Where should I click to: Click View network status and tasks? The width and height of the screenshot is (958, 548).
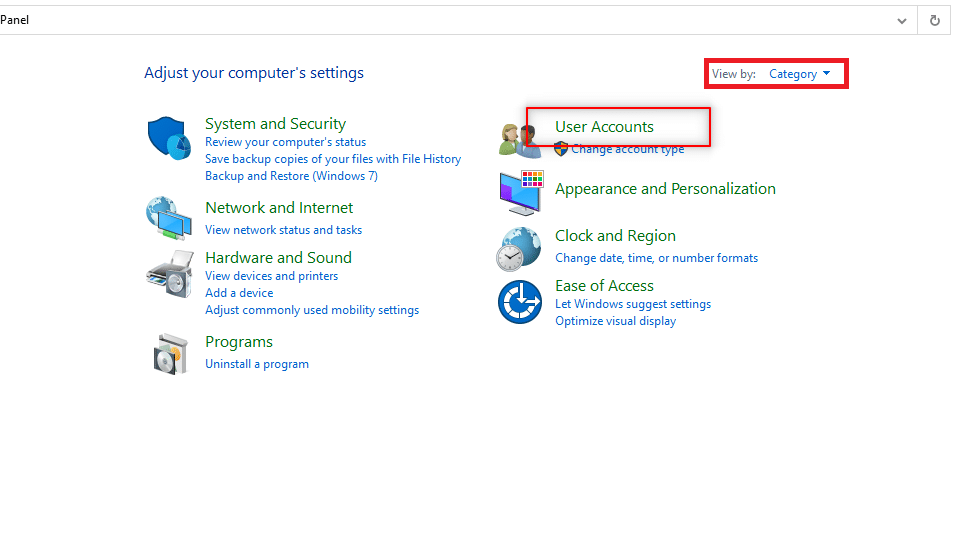(283, 230)
